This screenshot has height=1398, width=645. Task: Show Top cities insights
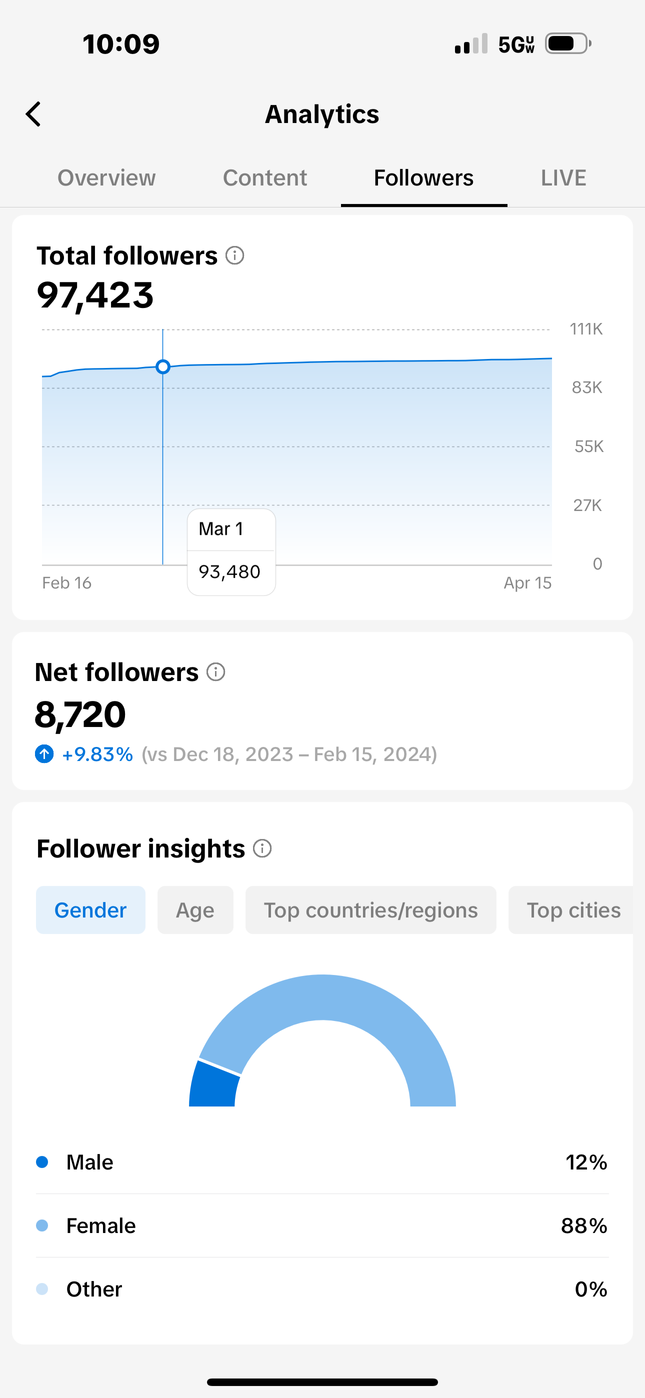tap(573, 910)
